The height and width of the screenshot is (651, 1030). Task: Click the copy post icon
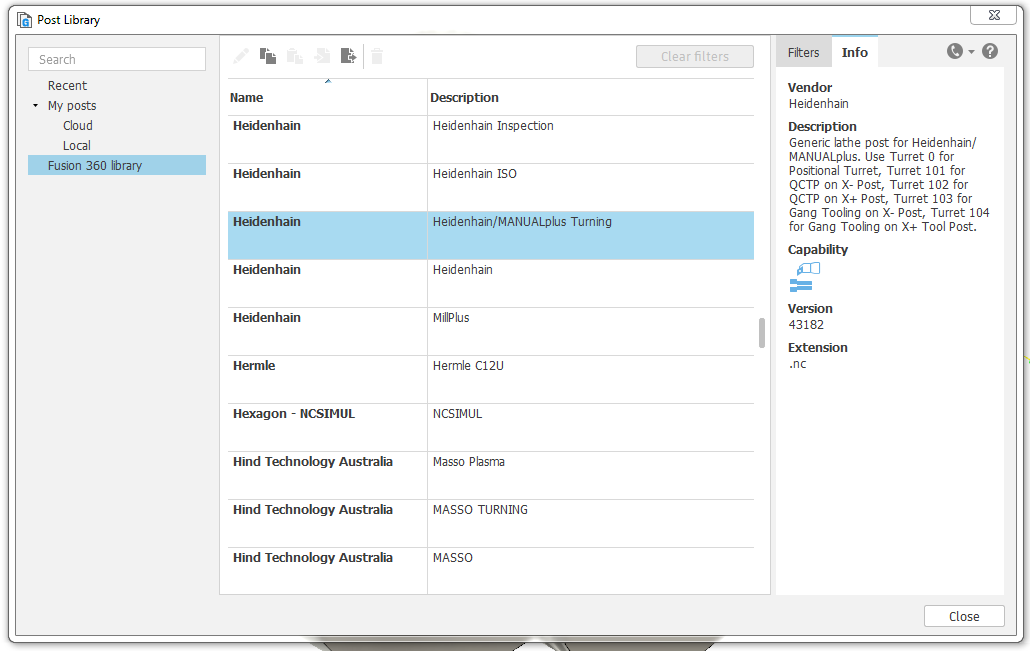tap(267, 56)
